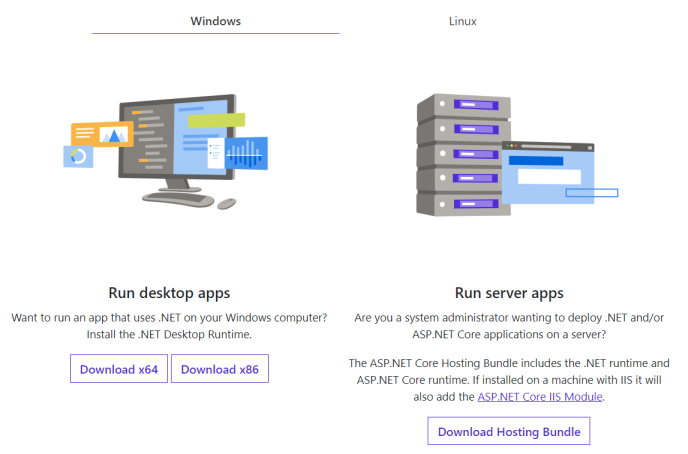Screen dimensions: 688x454
Task: Click the Download x64 button
Action: click(x=119, y=369)
